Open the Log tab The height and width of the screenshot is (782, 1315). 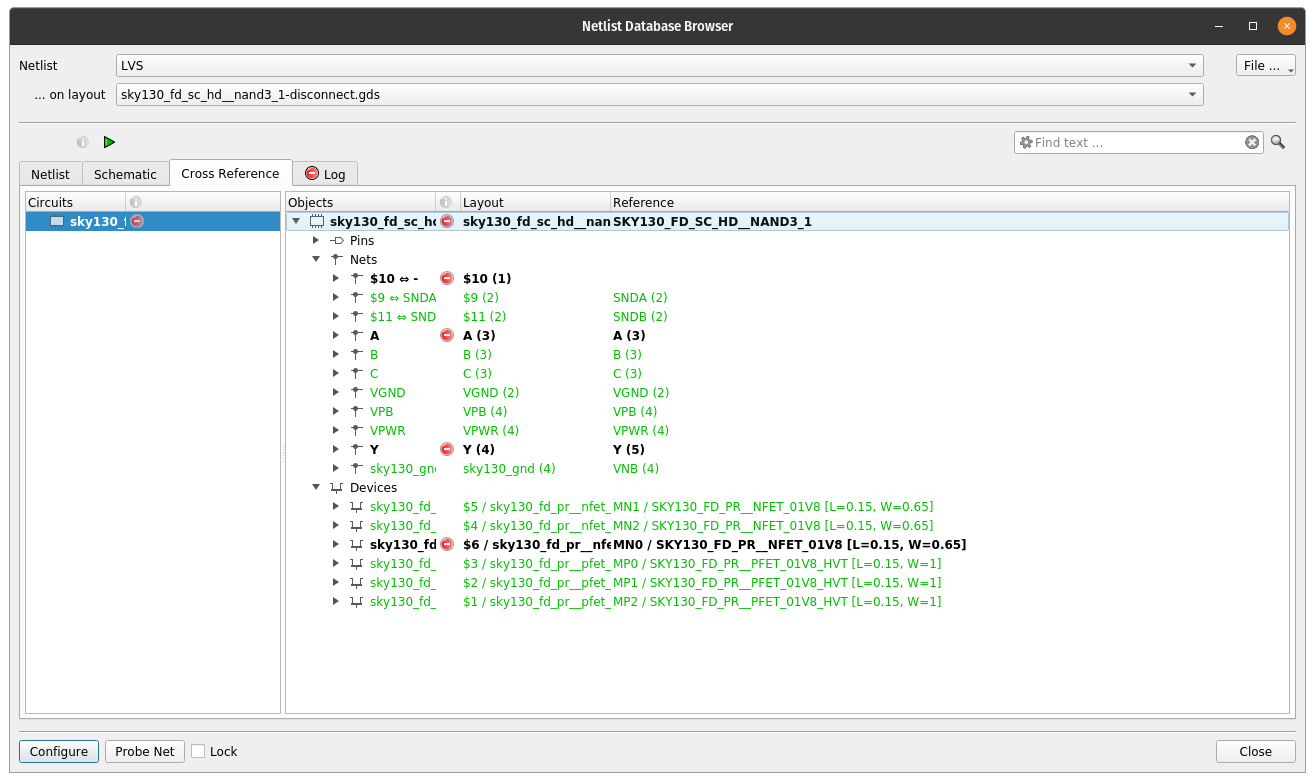pos(325,174)
